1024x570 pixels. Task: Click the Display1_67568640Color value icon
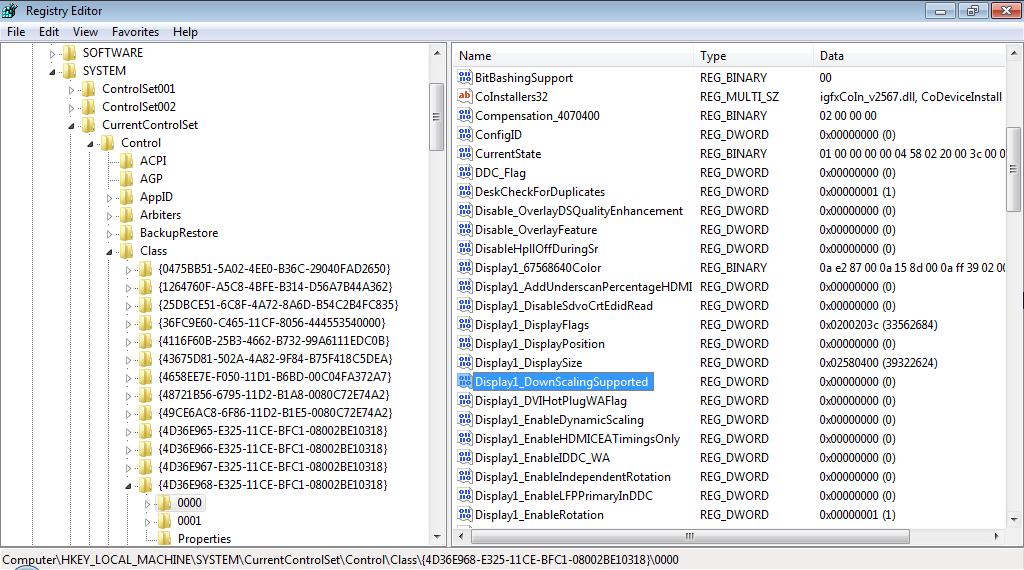tap(464, 267)
